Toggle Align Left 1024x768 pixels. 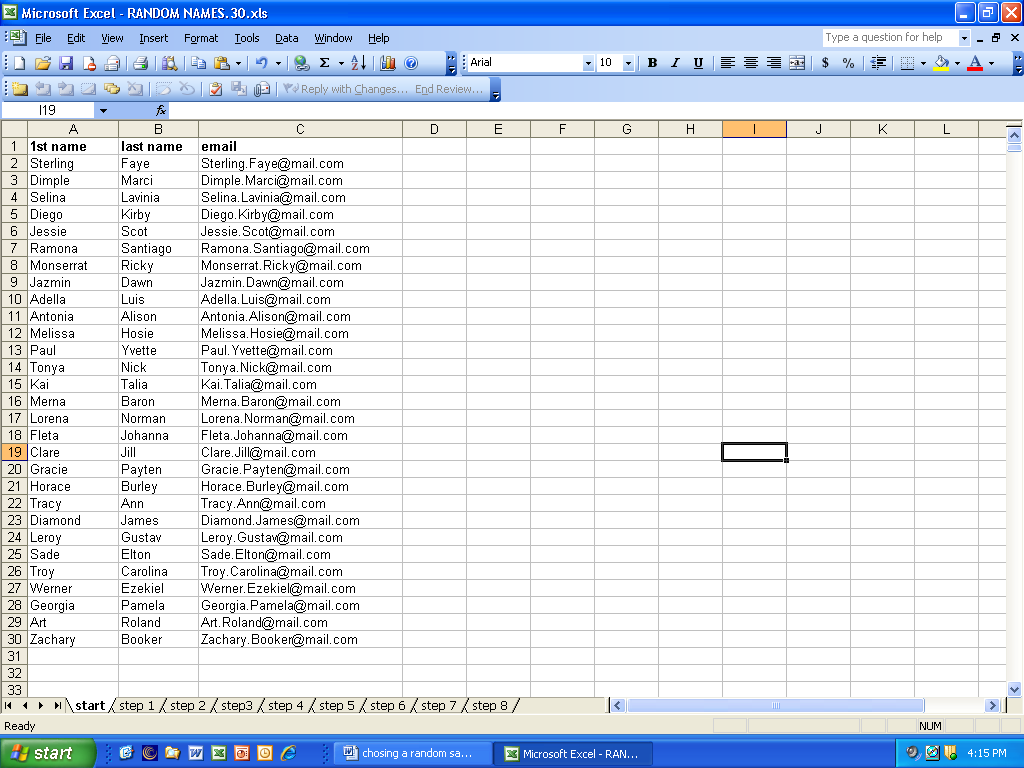click(728, 63)
